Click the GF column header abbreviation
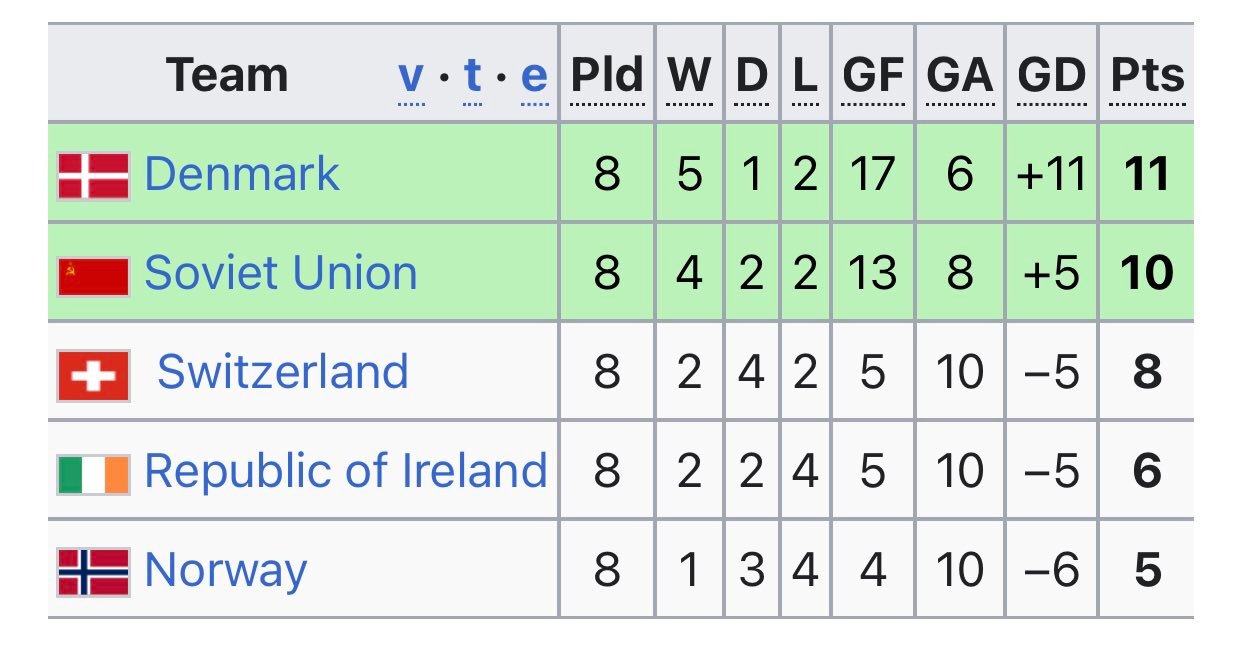 873,76
